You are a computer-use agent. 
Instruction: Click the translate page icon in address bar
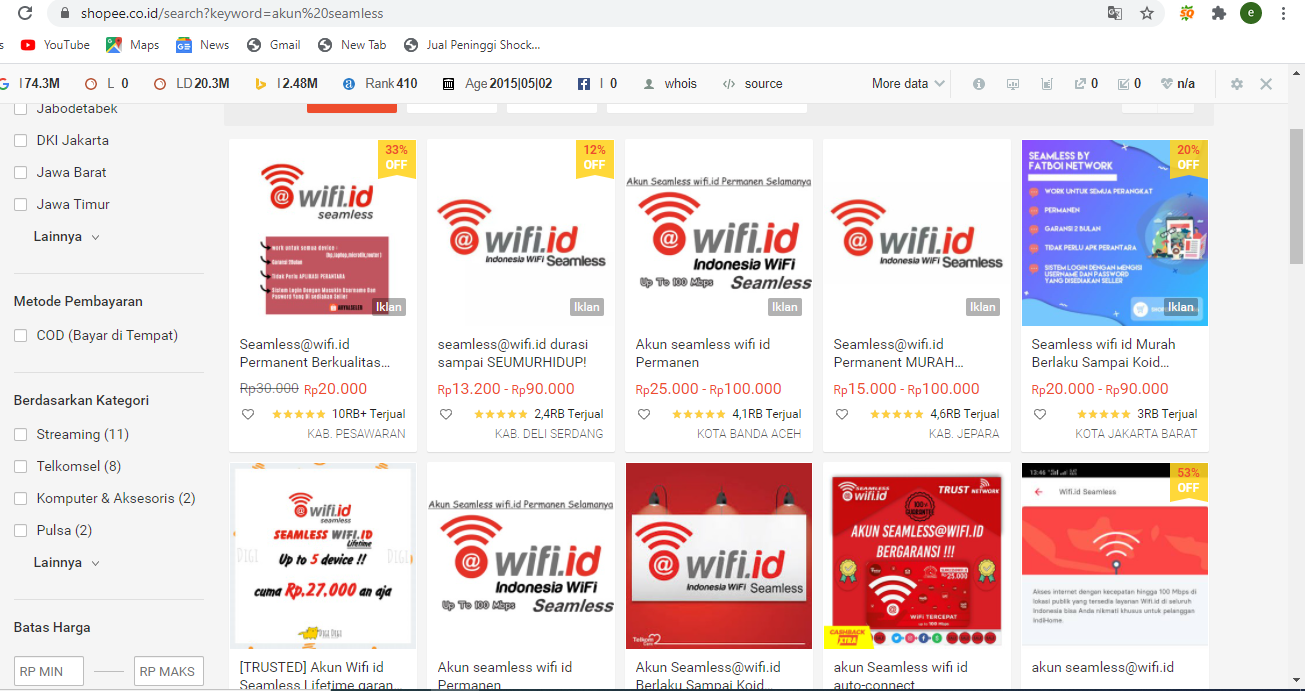click(x=1114, y=14)
